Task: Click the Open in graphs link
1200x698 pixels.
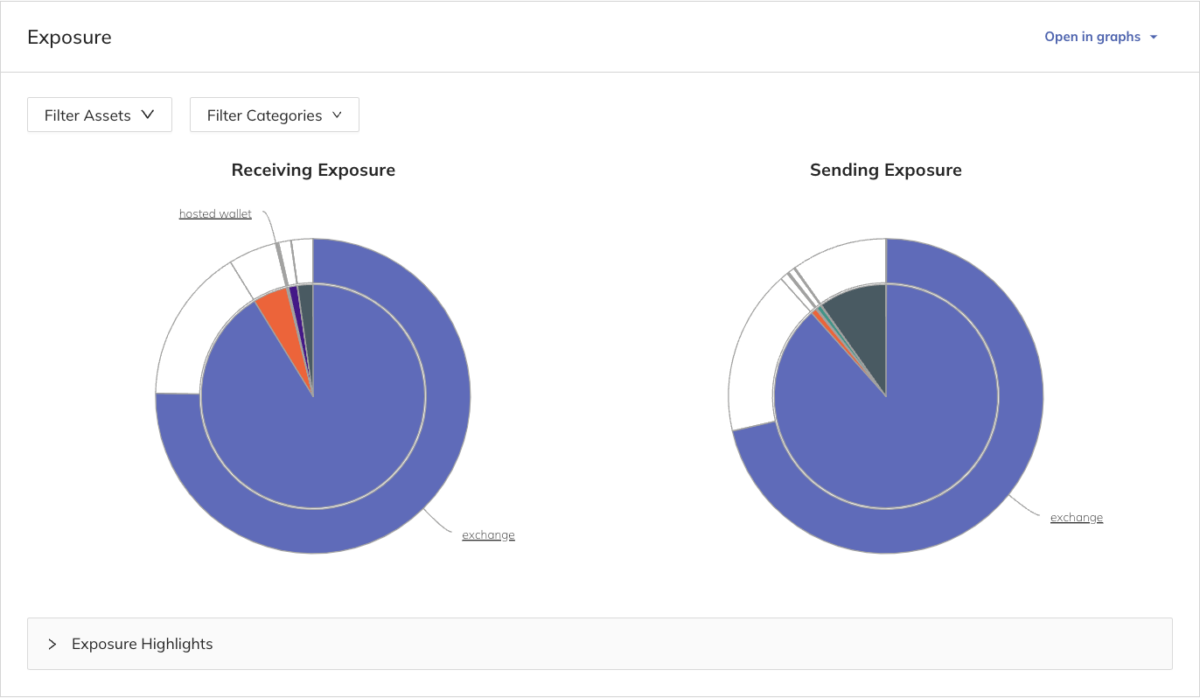Action: pos(1093,36)
